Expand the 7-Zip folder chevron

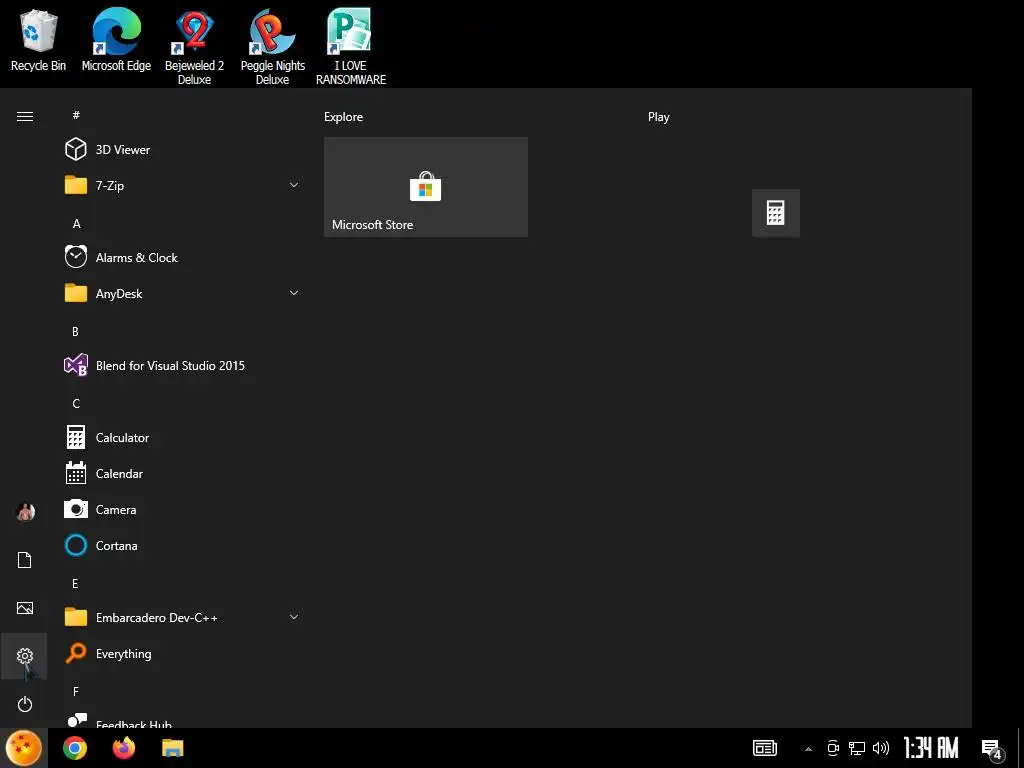pyautogui.click(x=294, y=185)
